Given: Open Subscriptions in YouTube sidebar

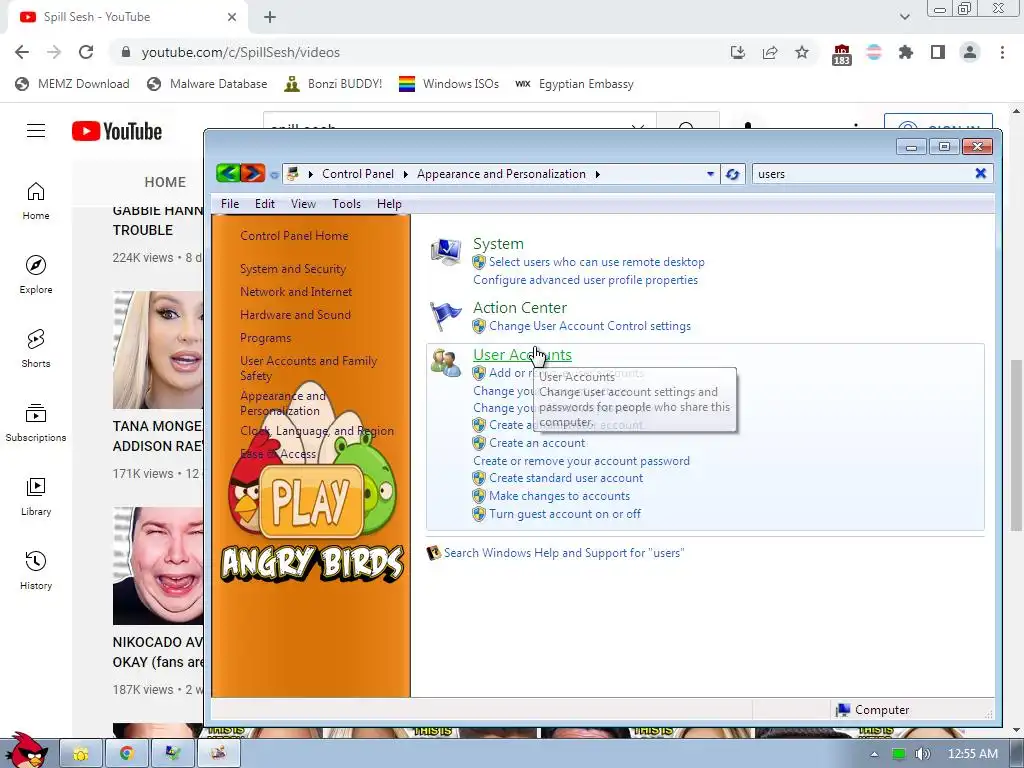Looking at the screenshot, I should 36,423.
